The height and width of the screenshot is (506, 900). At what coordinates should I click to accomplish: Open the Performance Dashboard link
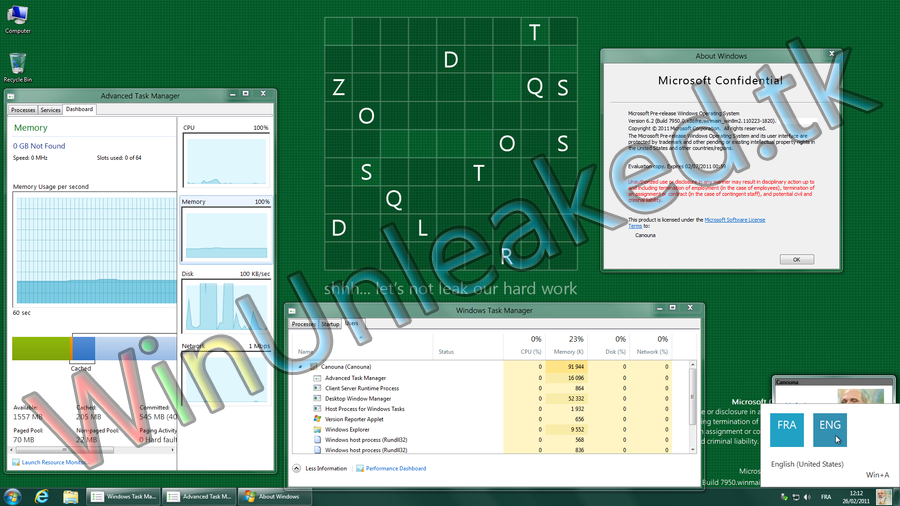point(396,469)
